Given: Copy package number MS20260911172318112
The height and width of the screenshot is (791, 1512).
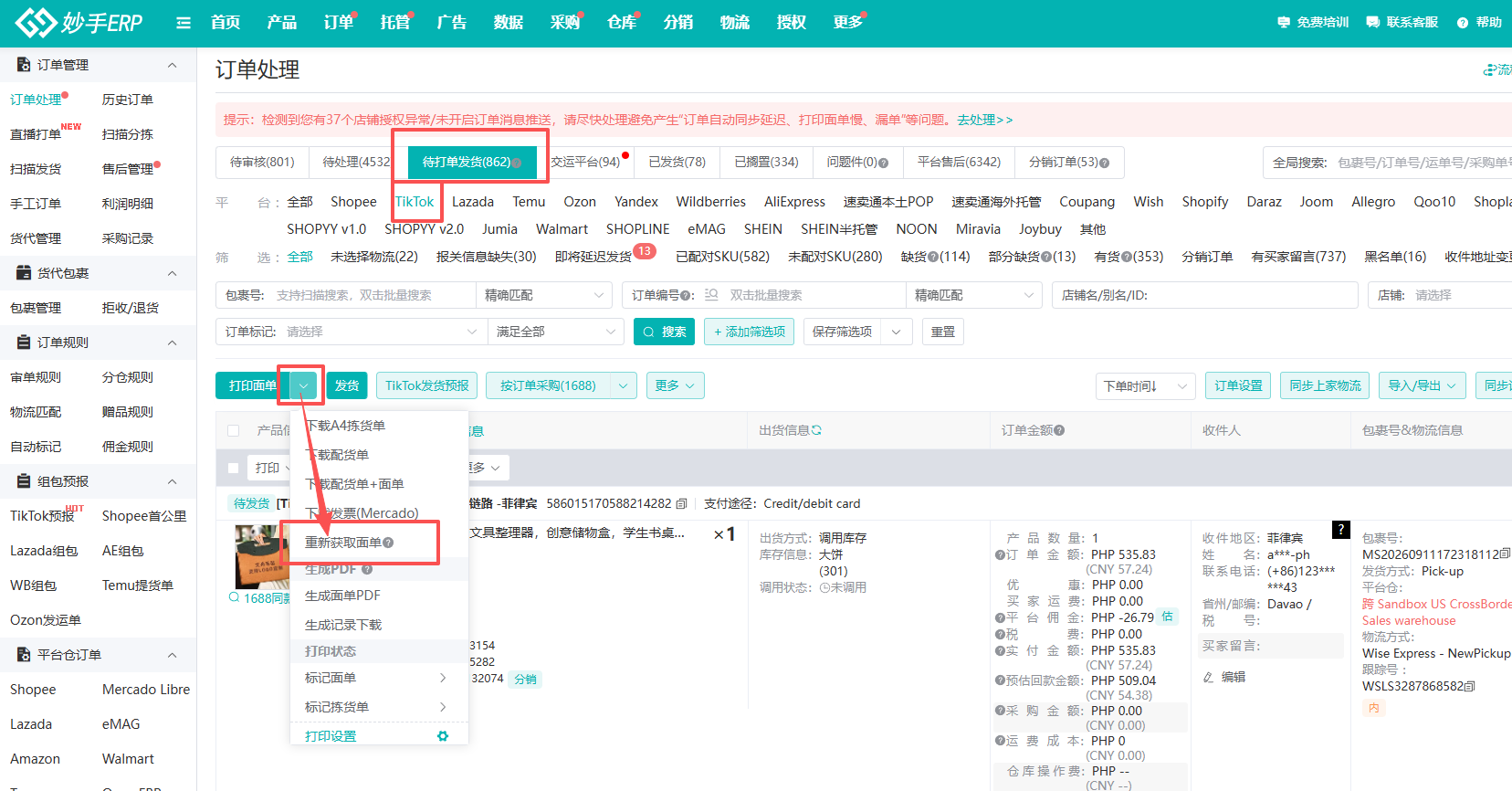Looking at the screenshot, I should click(1506, 554).
